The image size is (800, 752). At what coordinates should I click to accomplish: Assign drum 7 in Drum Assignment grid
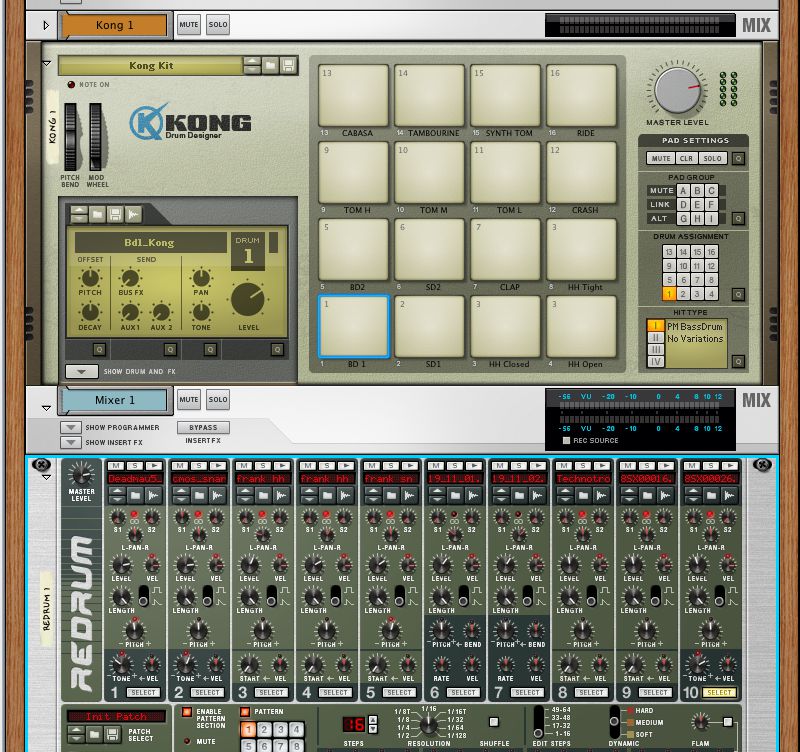(697, 280)
